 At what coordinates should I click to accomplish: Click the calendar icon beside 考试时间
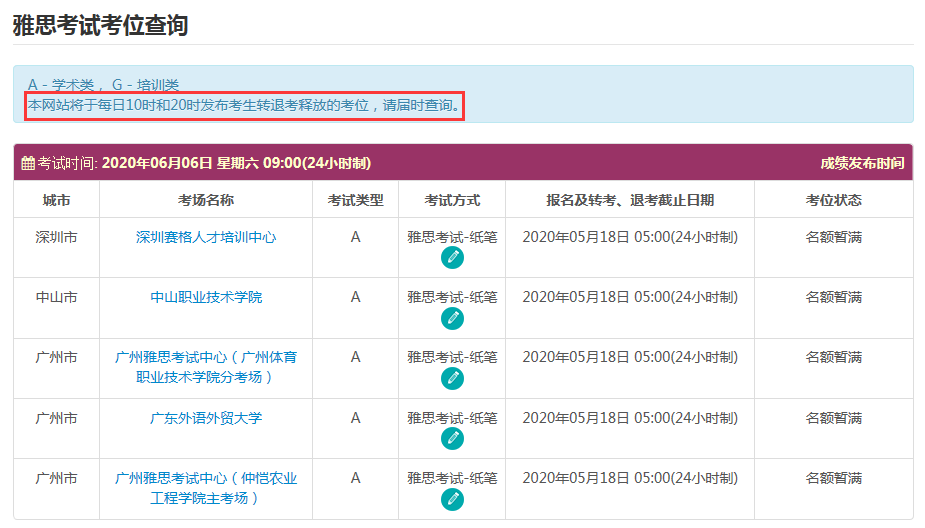(28, 163)
